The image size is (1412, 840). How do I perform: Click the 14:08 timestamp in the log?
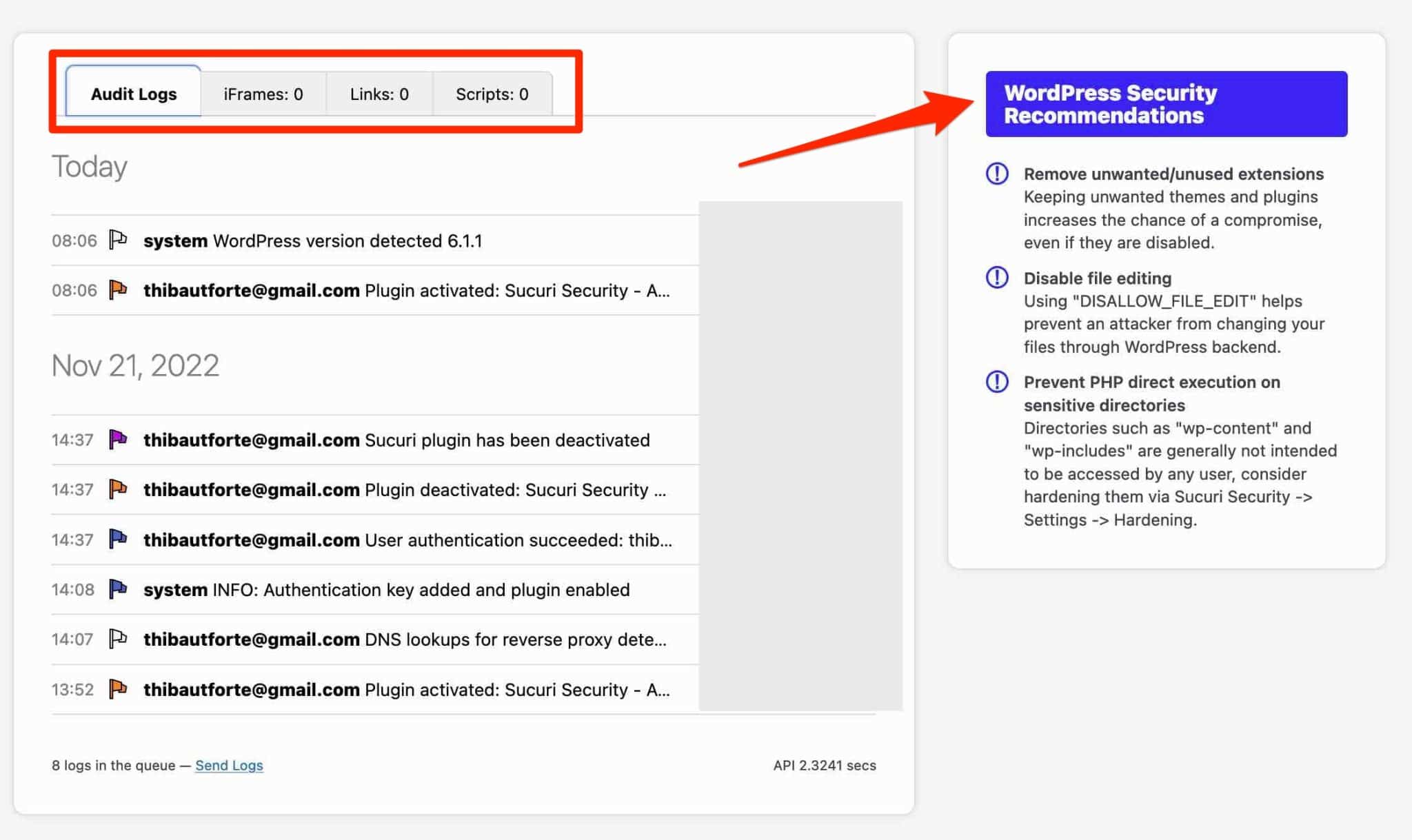click(72, 589)
